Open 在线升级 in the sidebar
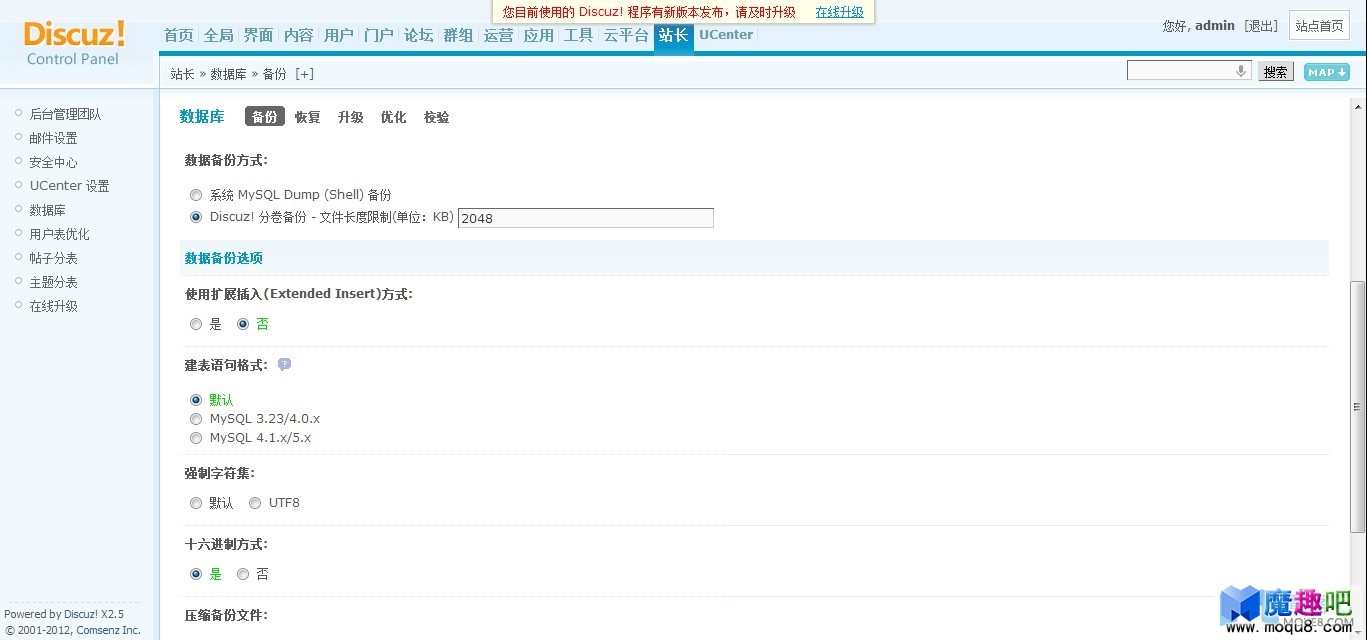 click(x=53, y=306)
